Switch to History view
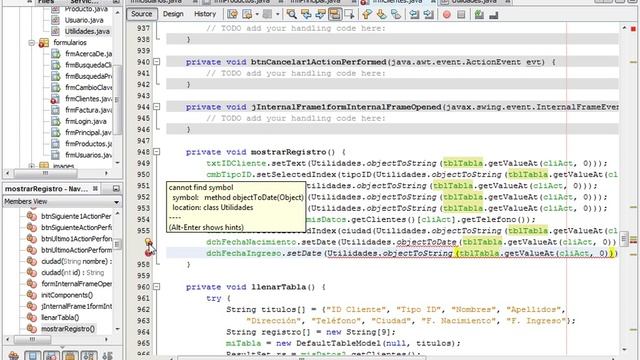 pos(205,14)
